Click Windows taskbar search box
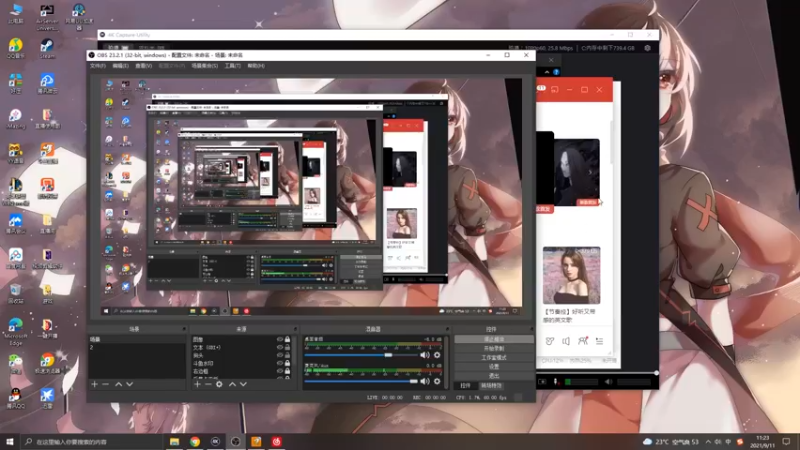The image size is (800, 450). point(92,441)
